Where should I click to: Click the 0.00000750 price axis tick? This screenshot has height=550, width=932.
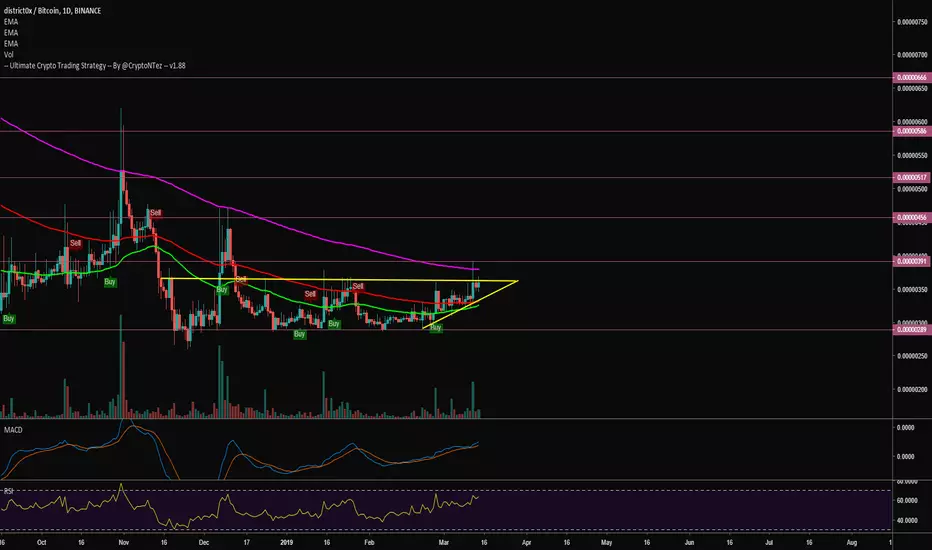912,22
